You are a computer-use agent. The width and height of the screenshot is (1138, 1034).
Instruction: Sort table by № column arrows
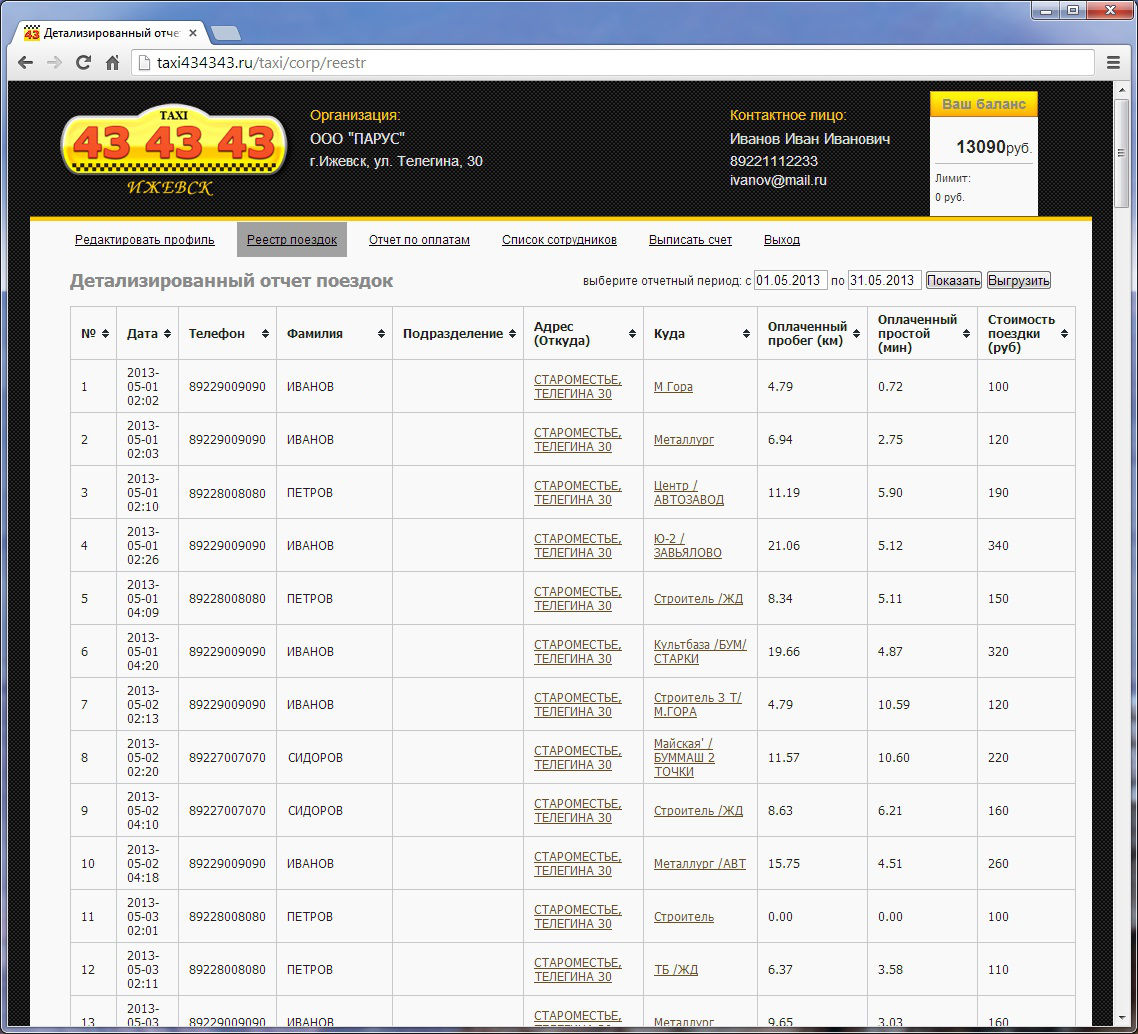106,334
